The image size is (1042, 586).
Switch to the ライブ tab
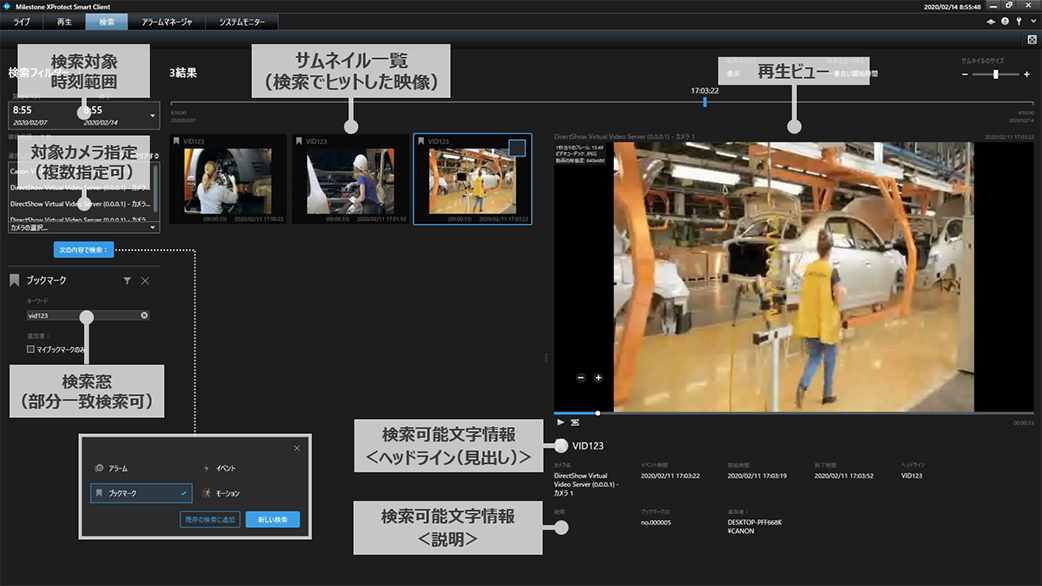point(21,21)
